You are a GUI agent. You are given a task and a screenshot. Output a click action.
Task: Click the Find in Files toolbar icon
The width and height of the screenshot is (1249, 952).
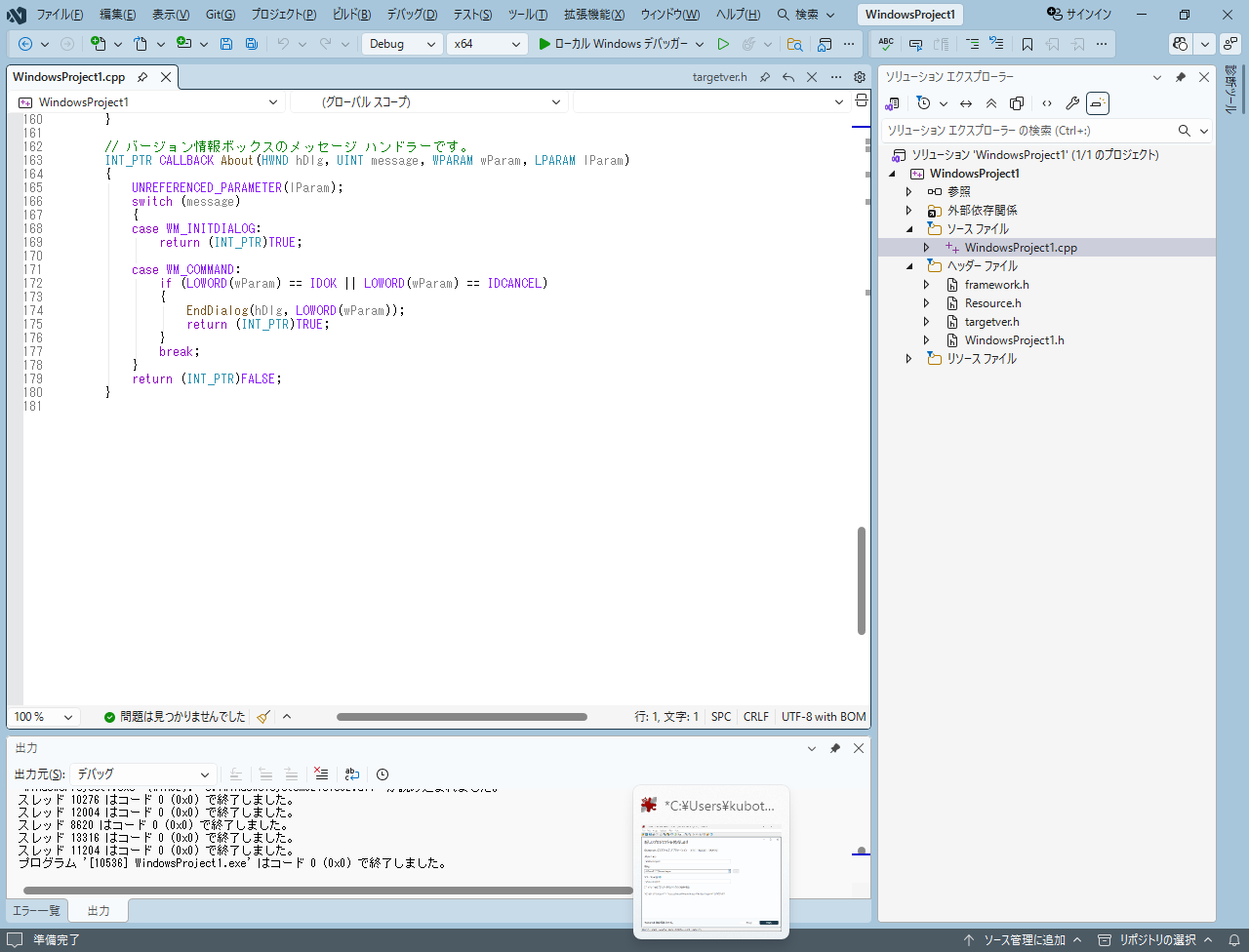pyautogui.click(x=795, y=44)
